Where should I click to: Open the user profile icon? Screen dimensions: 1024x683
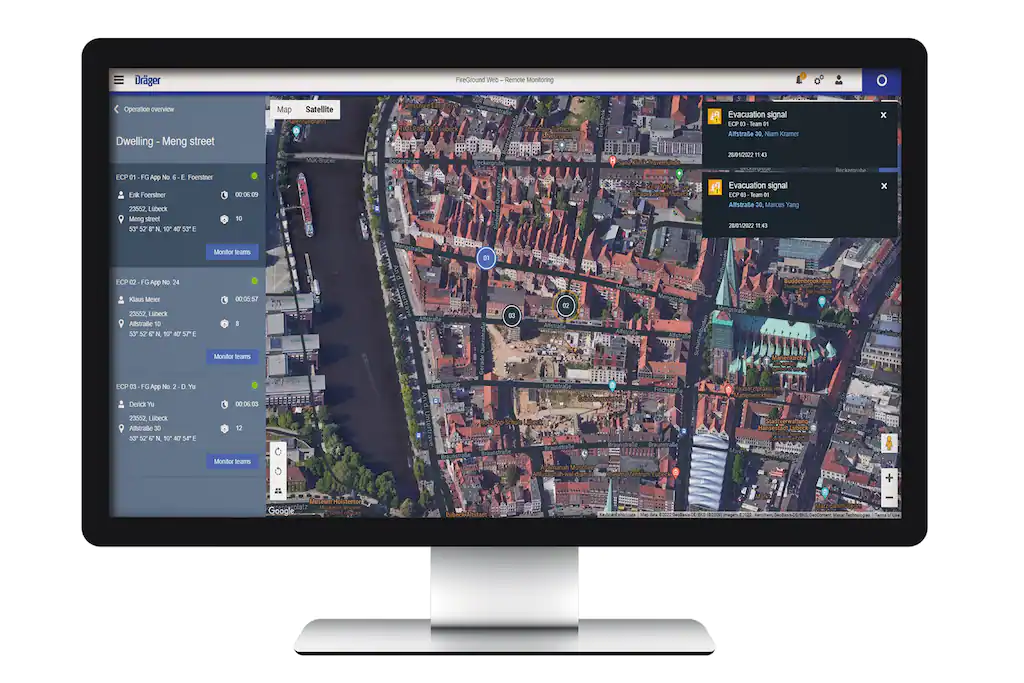pos(839,80)
